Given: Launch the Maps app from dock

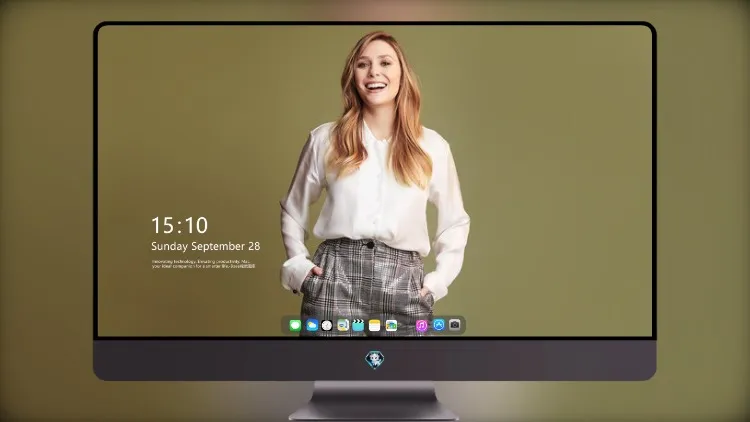Looking at the screenshot, I should point(343,325).
